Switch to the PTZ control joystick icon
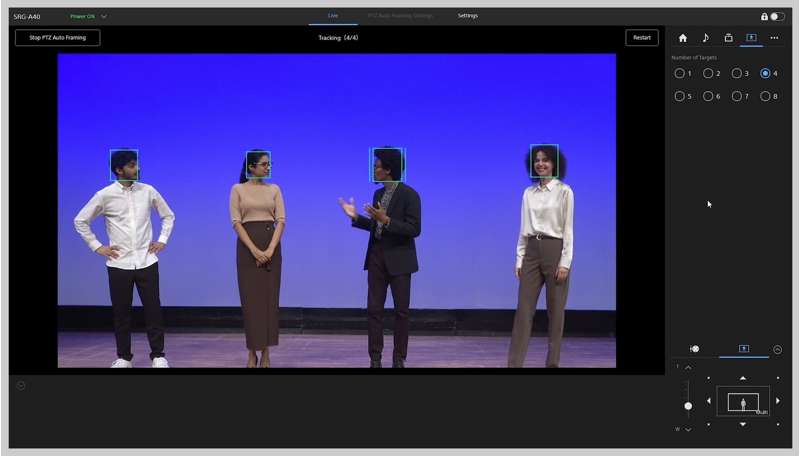Image resolution: width=800 pixels, height=456 pixels. 695,349
